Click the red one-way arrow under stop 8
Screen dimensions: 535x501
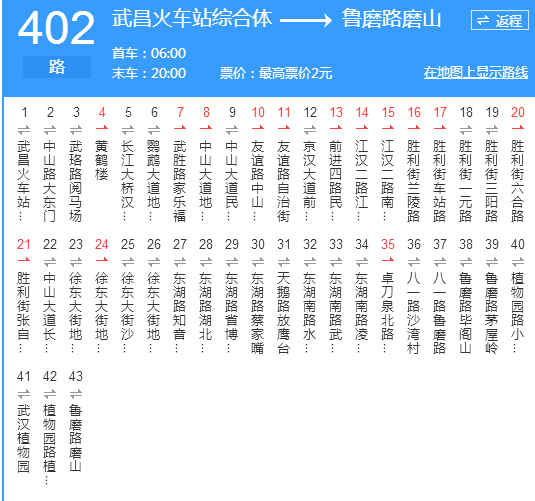[x=206, y=128]
